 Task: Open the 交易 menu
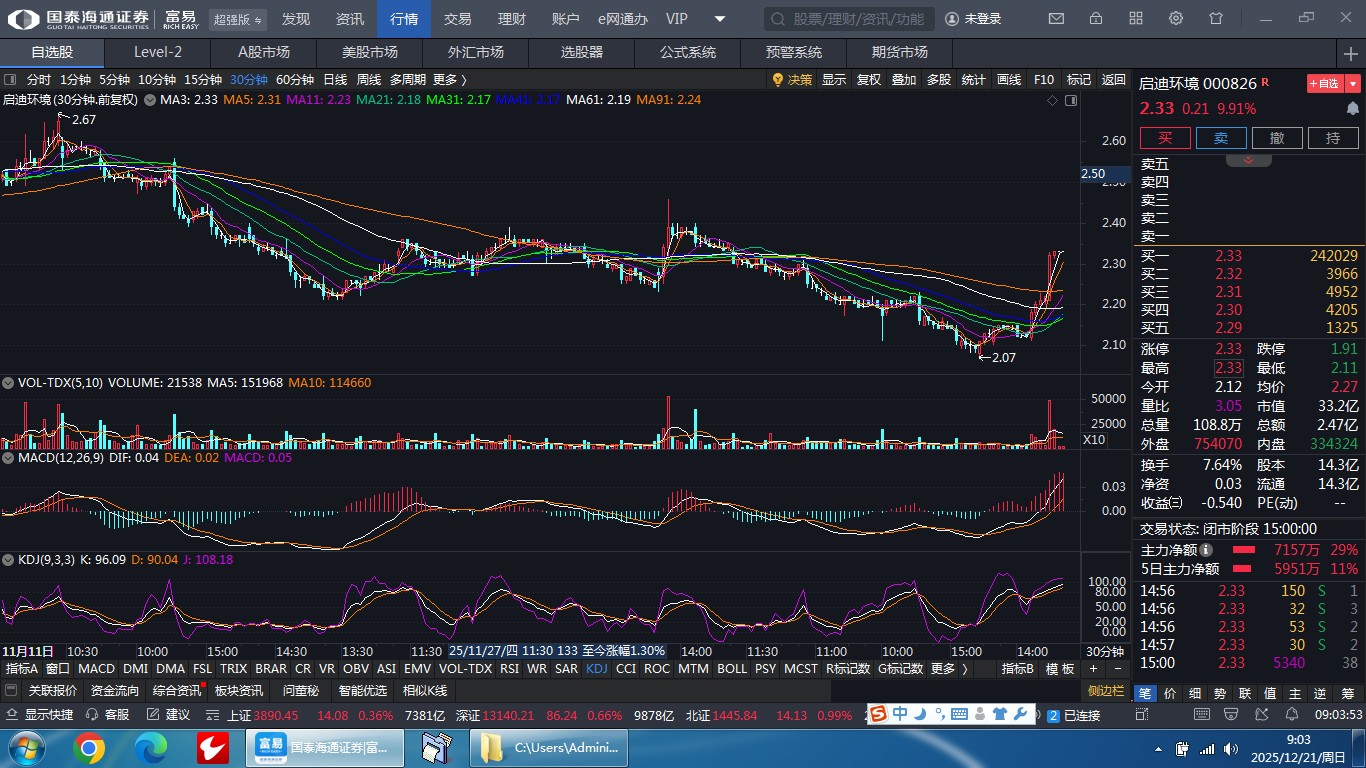click(x=457, y=18)
